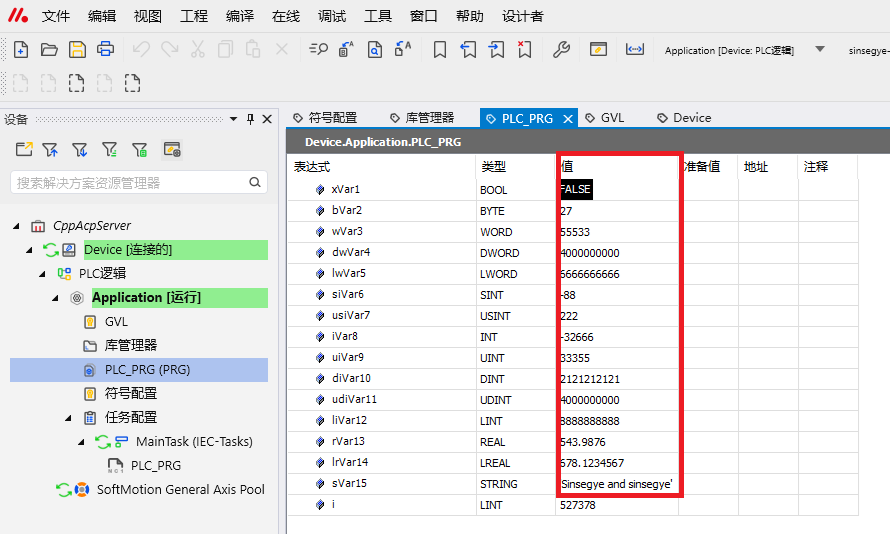Collapse the CppAcpServer tree node

[16, 226]
